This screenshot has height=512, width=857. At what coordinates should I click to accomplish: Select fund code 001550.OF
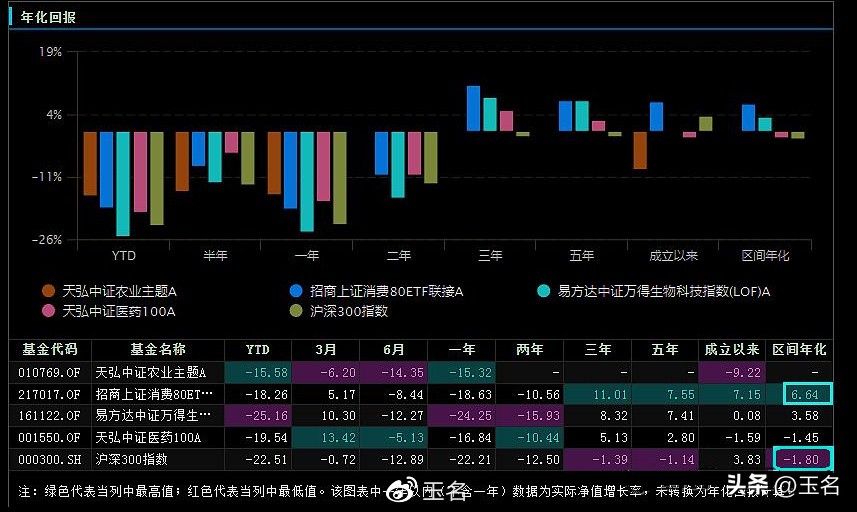pos(49,438)
